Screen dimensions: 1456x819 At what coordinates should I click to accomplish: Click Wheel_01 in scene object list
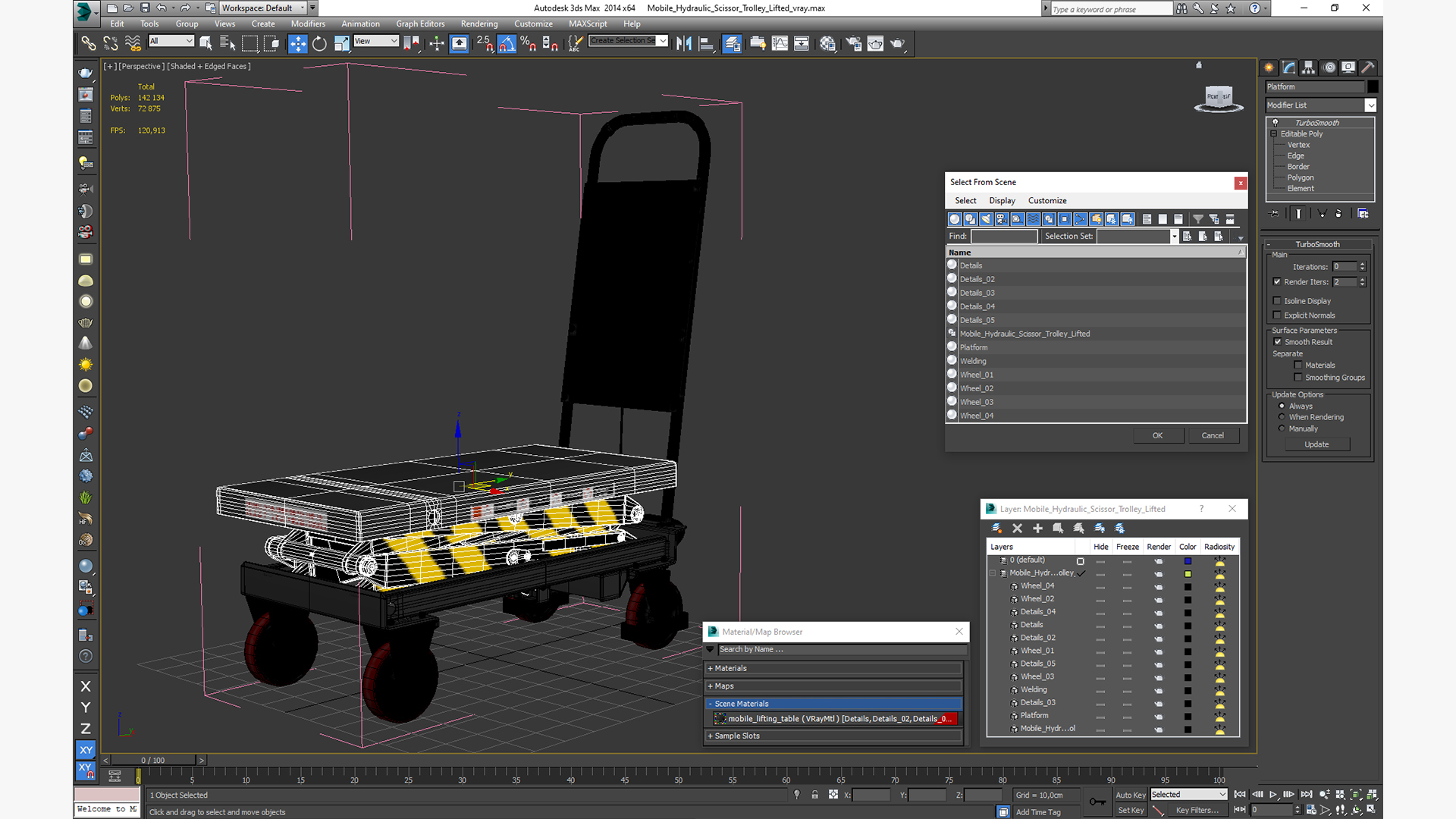(x=977, y=374)
